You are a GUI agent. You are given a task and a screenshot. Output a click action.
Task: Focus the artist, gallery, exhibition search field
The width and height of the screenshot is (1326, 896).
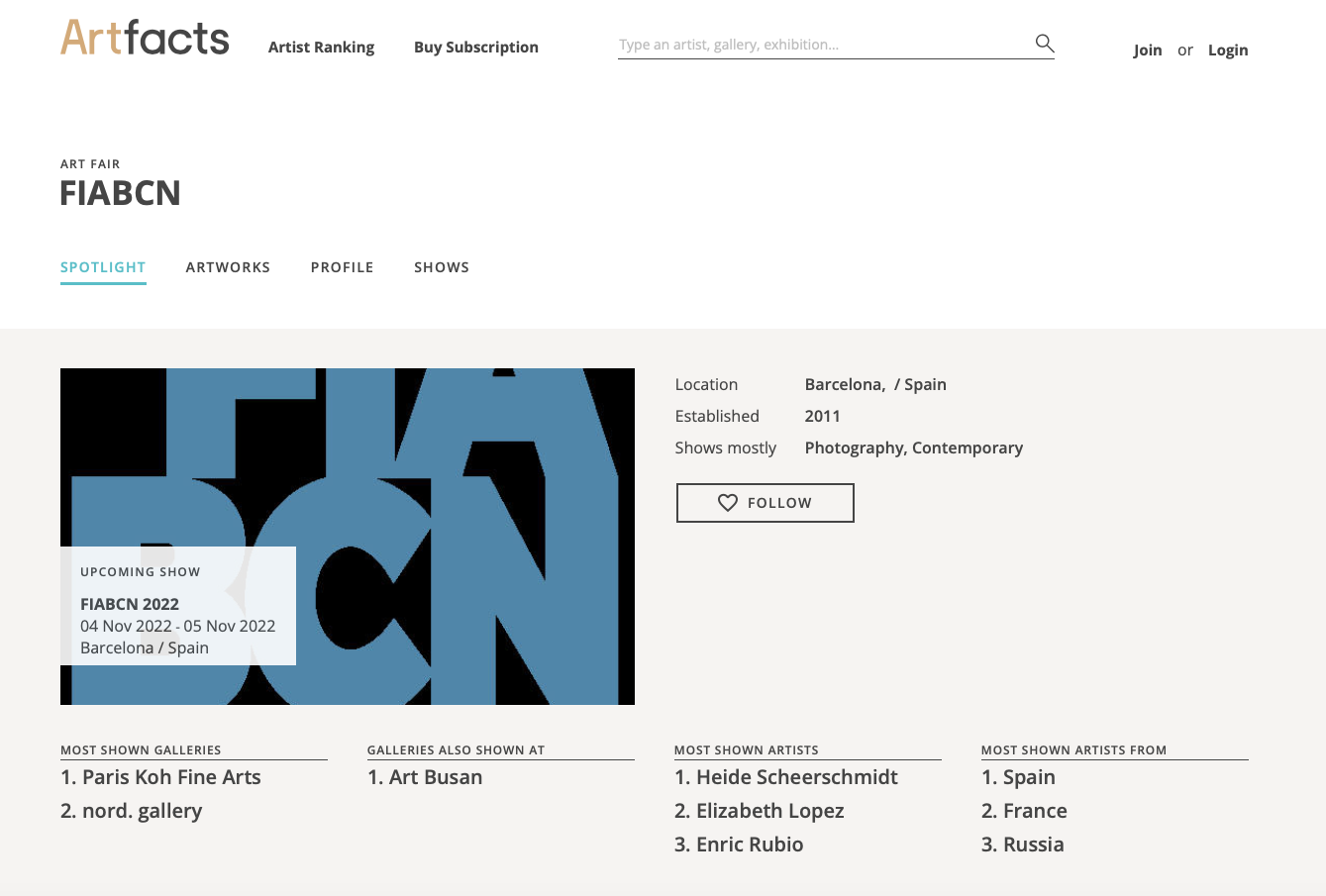click(x=824, y=45)
